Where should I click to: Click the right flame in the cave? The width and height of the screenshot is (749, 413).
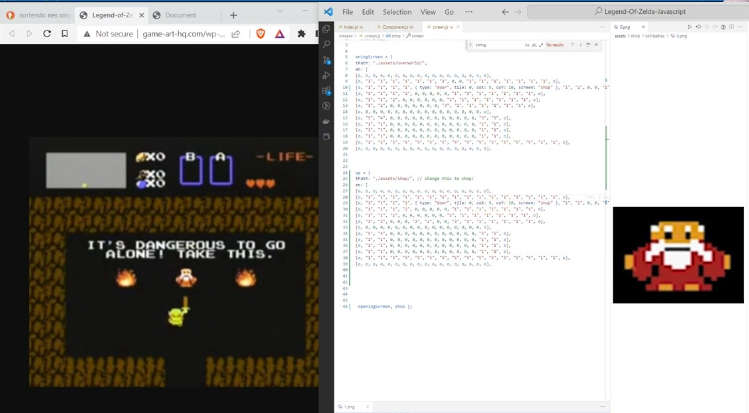(246, 277)
